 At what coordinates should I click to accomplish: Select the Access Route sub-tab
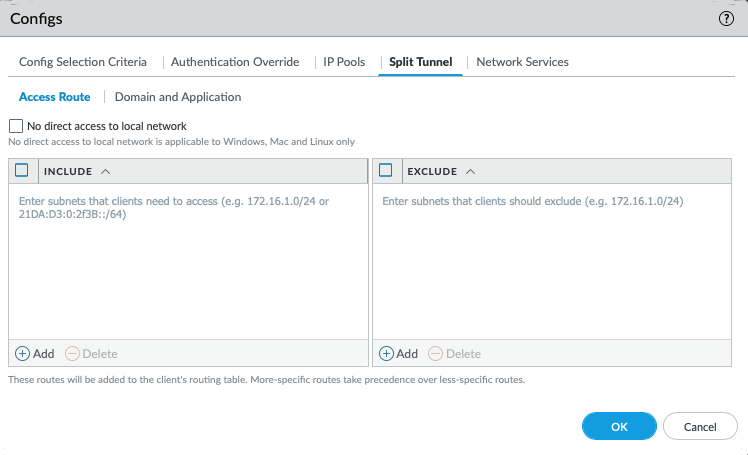pyautogui.click(x=54, y=97)
